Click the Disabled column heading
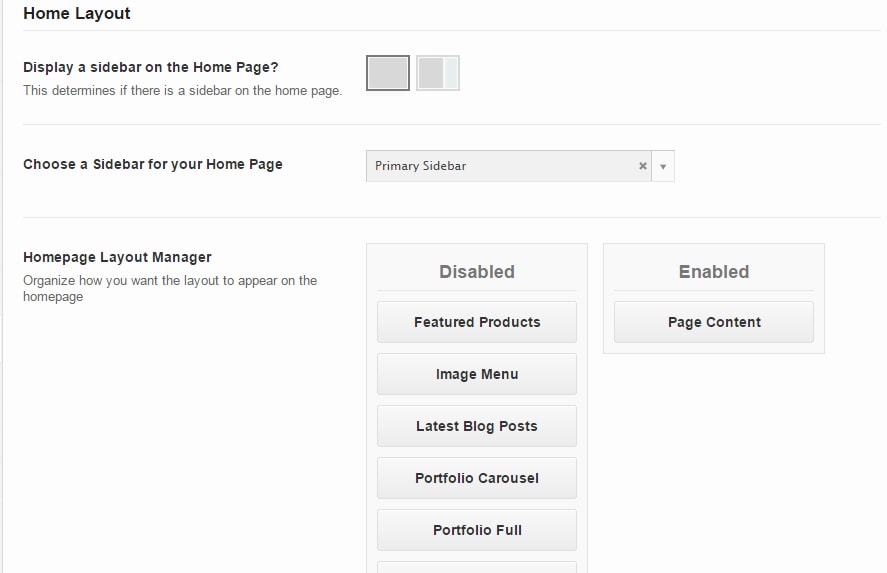The image size is (887, 573). point(477,272)
